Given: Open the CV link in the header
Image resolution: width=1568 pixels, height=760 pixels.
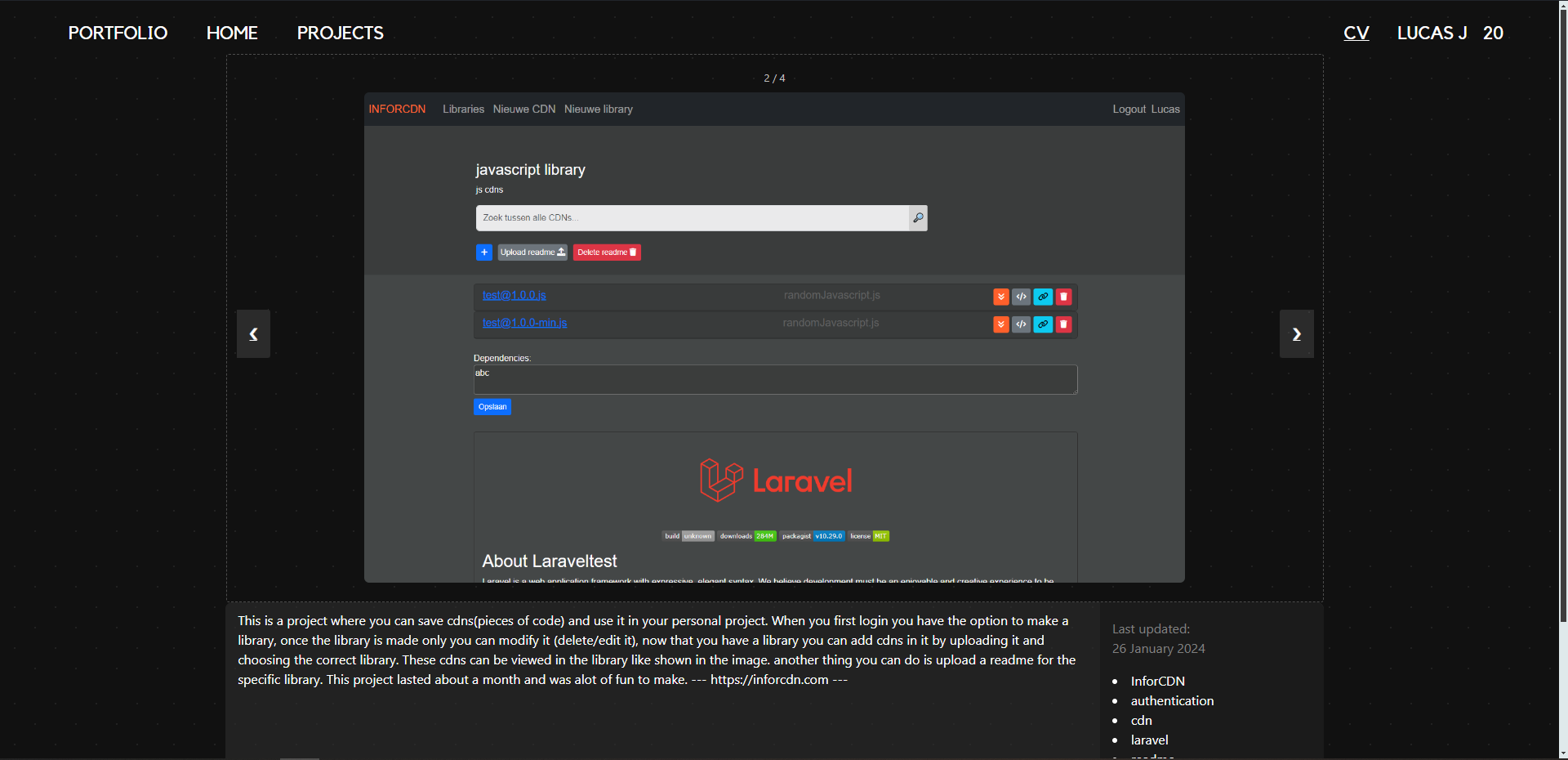Looking at the screenshot, I should click(1356, 33).
